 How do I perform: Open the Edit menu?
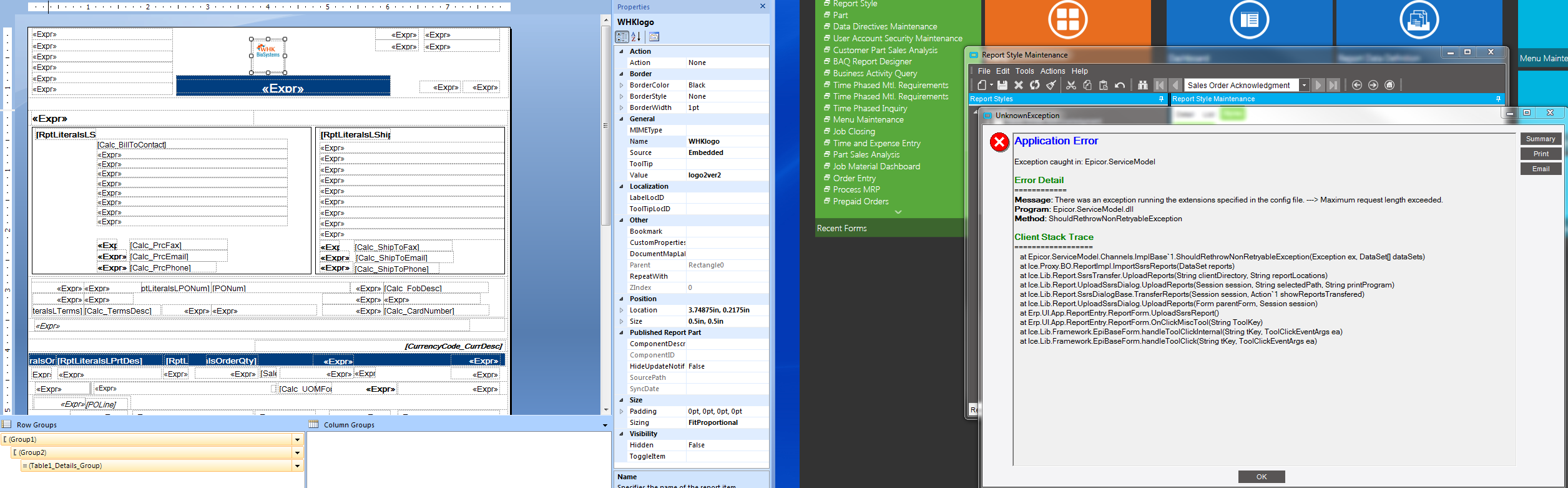pyautogui.click(x=1002, y=71)
